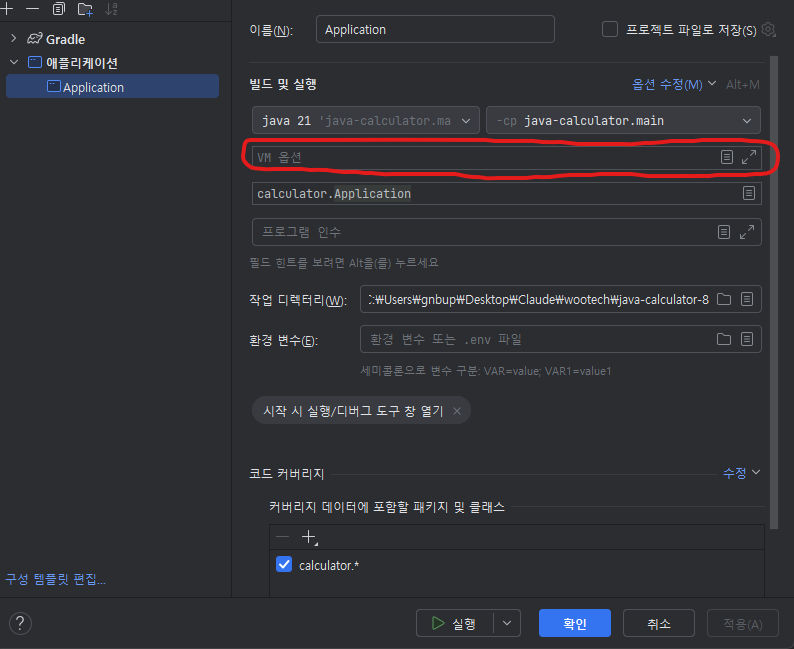794x649 pixels.
Task: Edit 환경 변수 list icon
Action: click(747, 339)
